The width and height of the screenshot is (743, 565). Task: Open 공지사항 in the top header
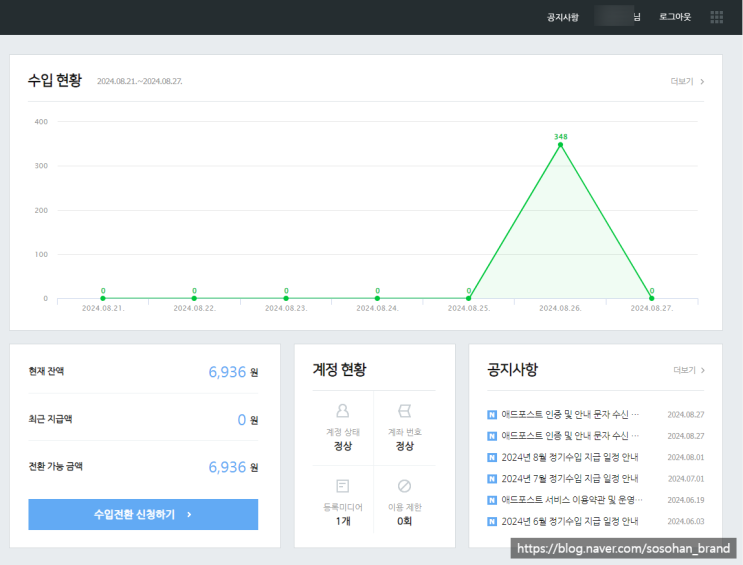pyautogui.click(x=562, y=17)
